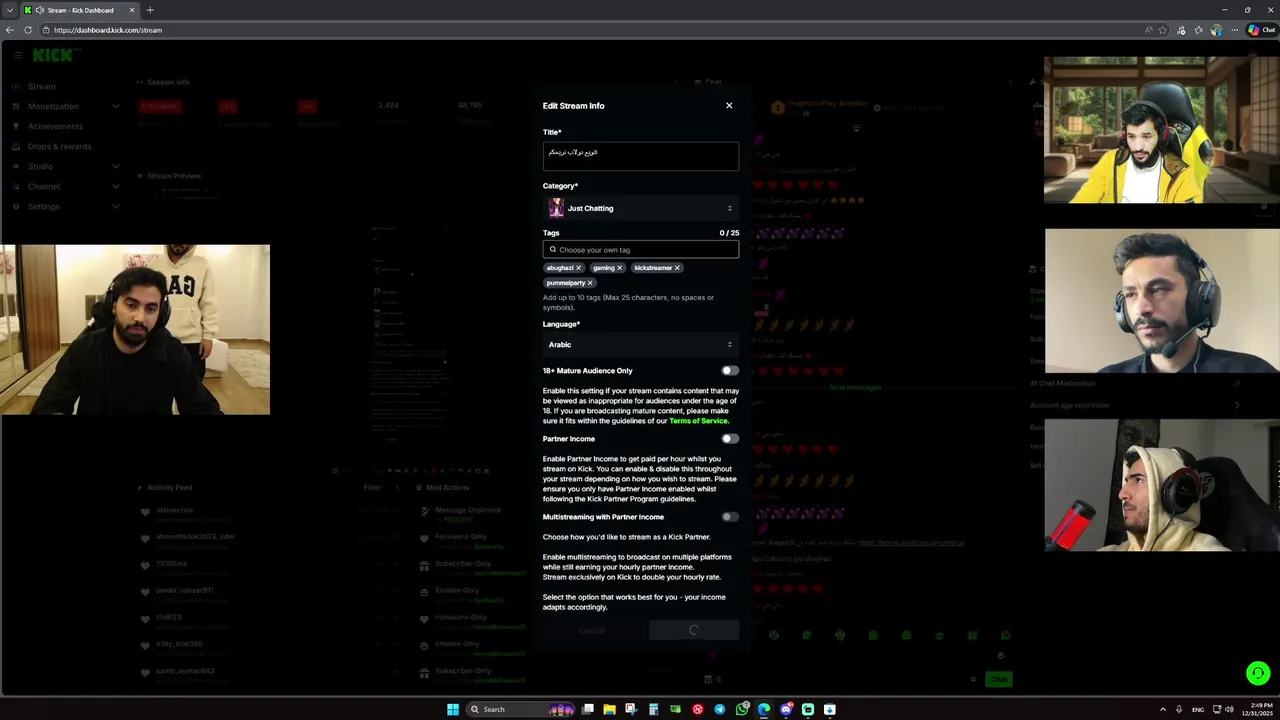Open Calculator from the taskbar
Screen dimensions: 1280x720
(653, 709)
